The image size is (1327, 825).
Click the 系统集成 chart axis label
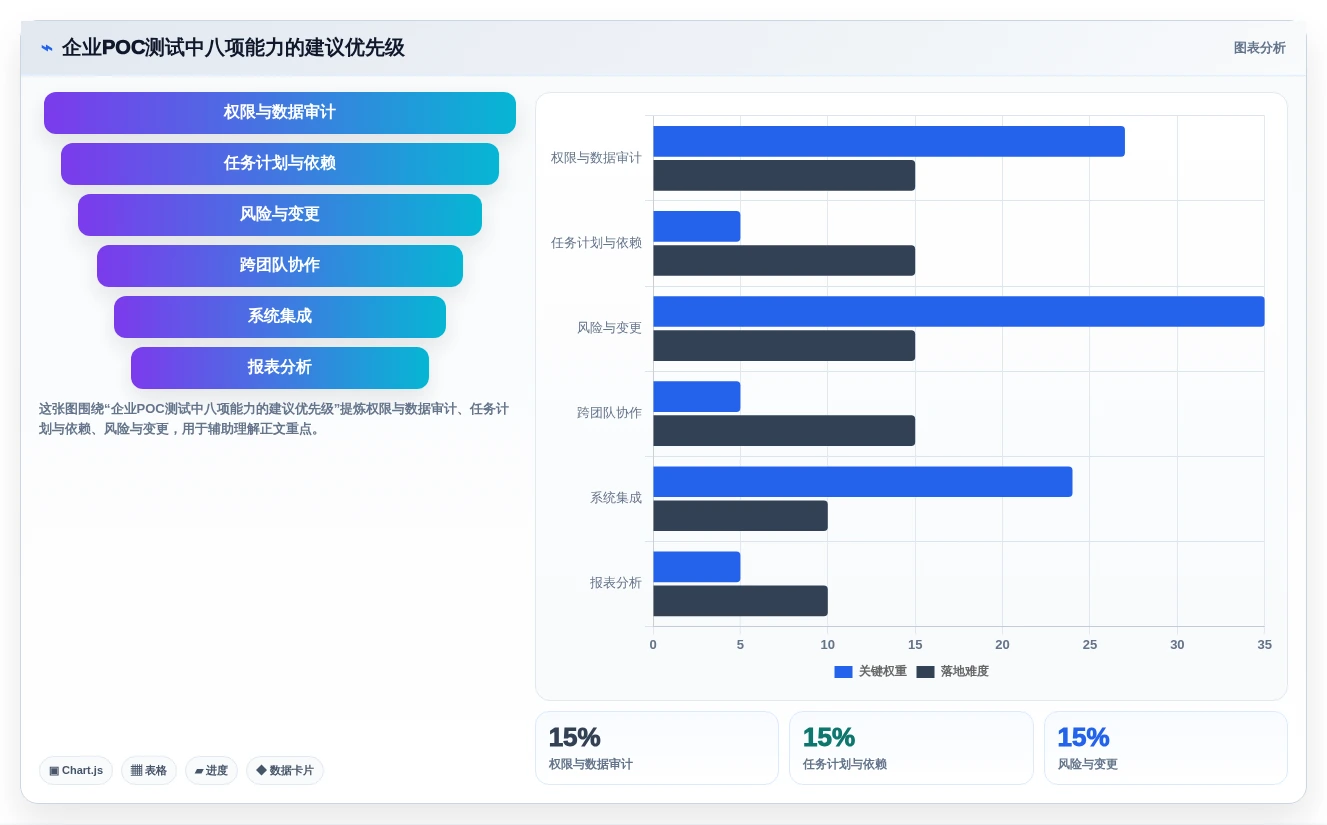[x=616, y=498]
